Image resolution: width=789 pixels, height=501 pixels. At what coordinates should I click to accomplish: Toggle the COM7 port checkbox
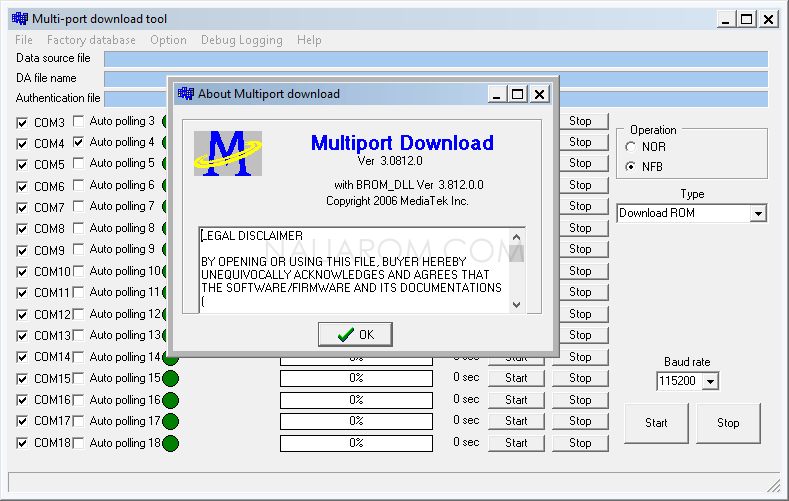click(22, 208)
